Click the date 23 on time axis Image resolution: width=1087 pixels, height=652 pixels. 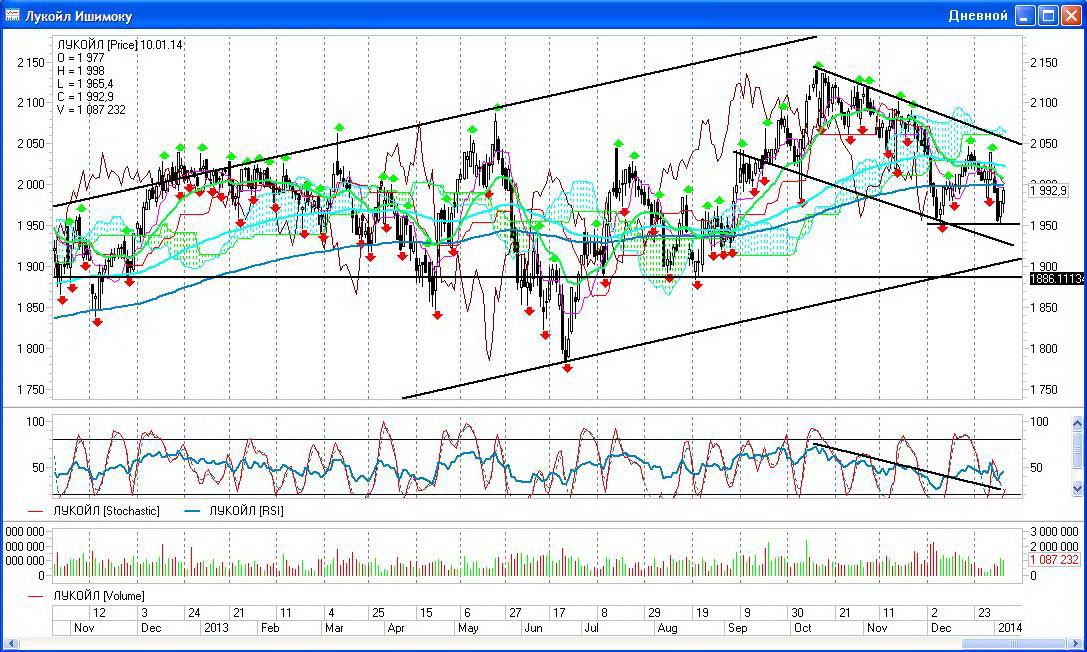click(x=984, y=613)
